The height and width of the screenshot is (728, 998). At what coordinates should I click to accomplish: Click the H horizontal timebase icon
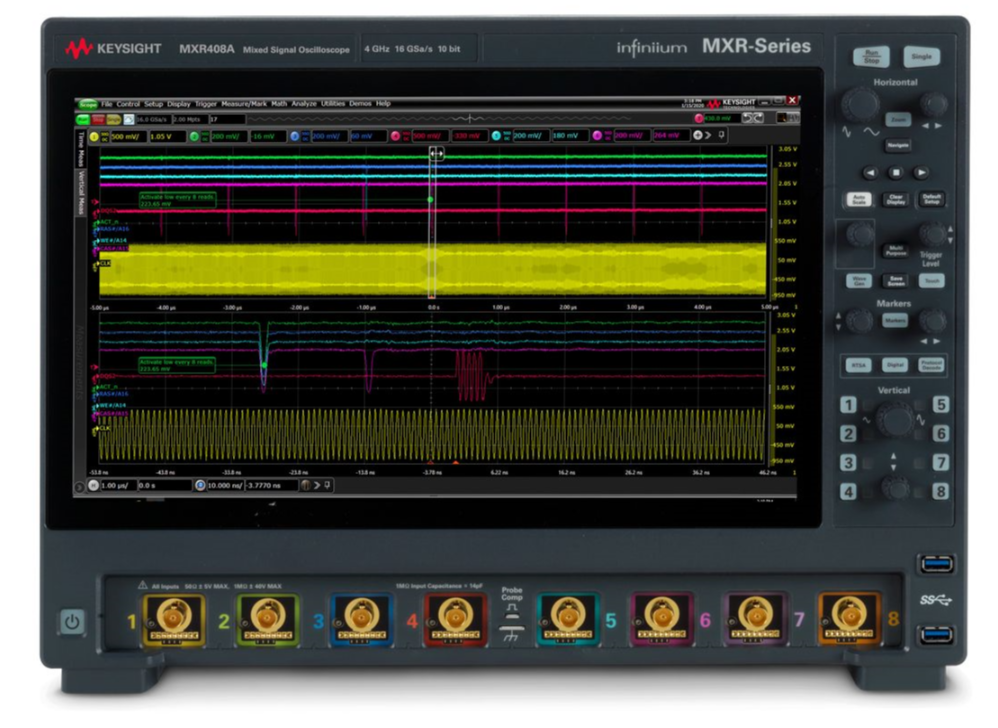coord(94,486)
